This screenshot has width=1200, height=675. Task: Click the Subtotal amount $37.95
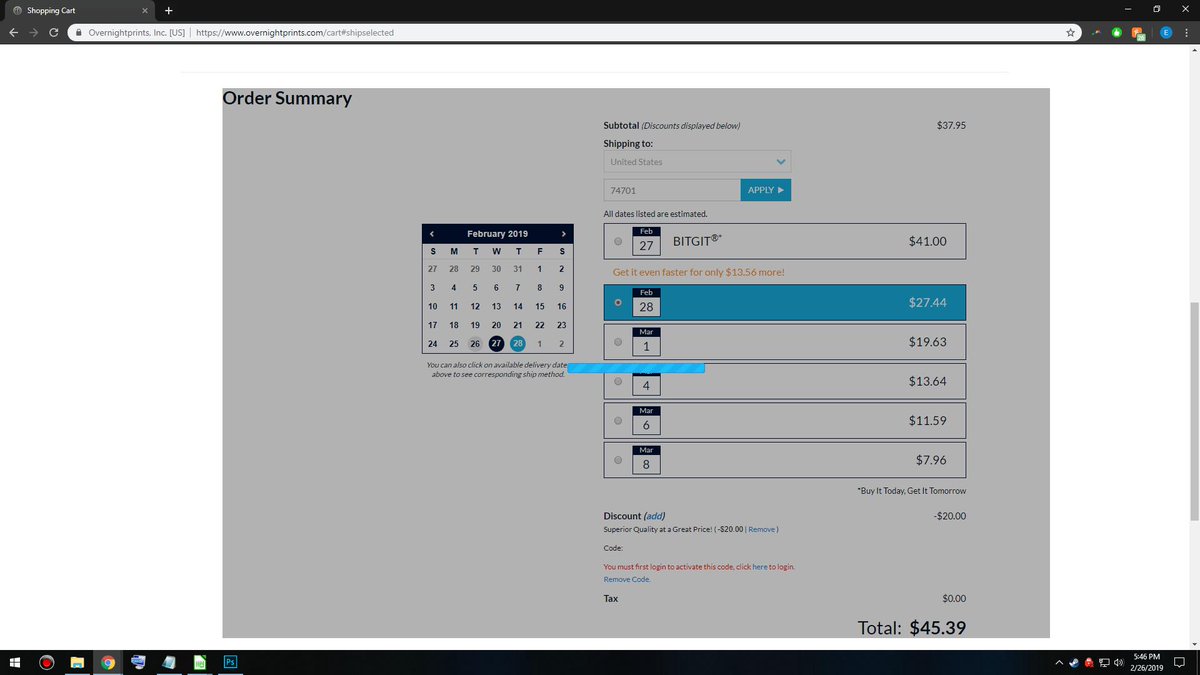[x=951, y=126]
